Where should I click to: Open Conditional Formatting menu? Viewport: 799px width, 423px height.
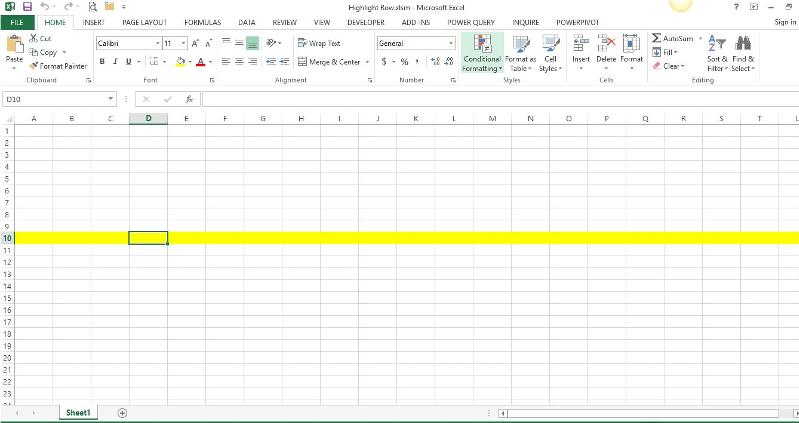482,53
